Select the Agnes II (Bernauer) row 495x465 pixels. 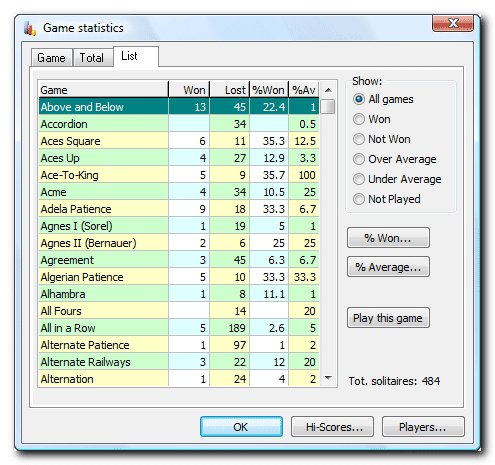click(179, 243)
